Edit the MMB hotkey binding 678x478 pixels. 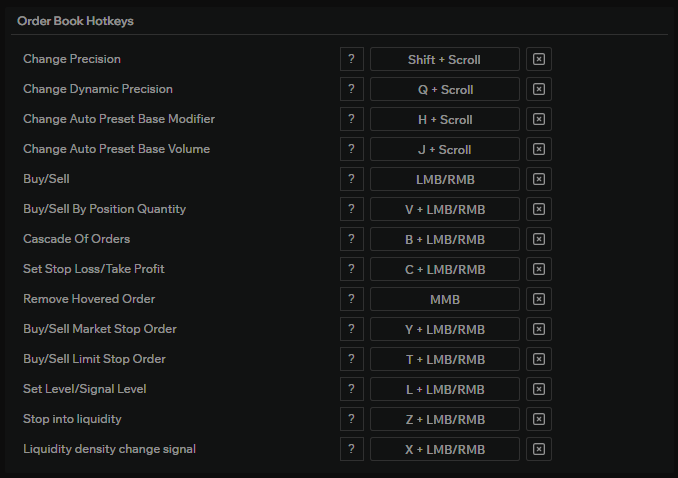click(445, 299)
